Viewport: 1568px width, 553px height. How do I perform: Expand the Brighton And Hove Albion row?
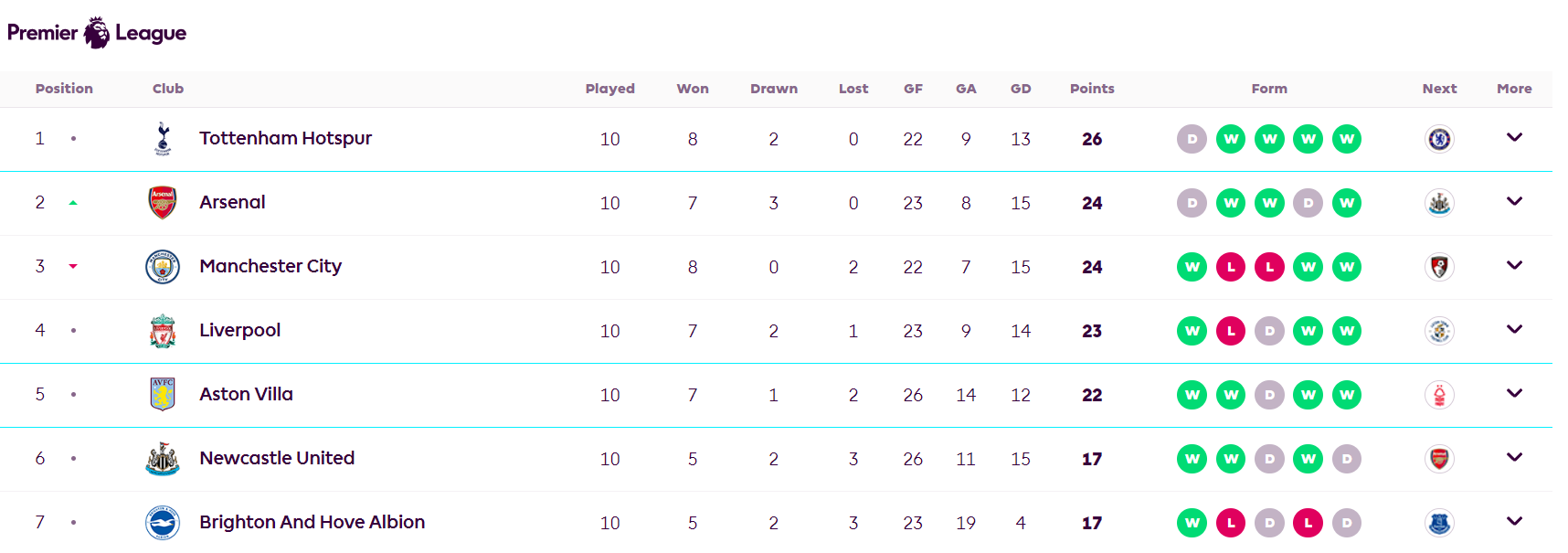1514,522
